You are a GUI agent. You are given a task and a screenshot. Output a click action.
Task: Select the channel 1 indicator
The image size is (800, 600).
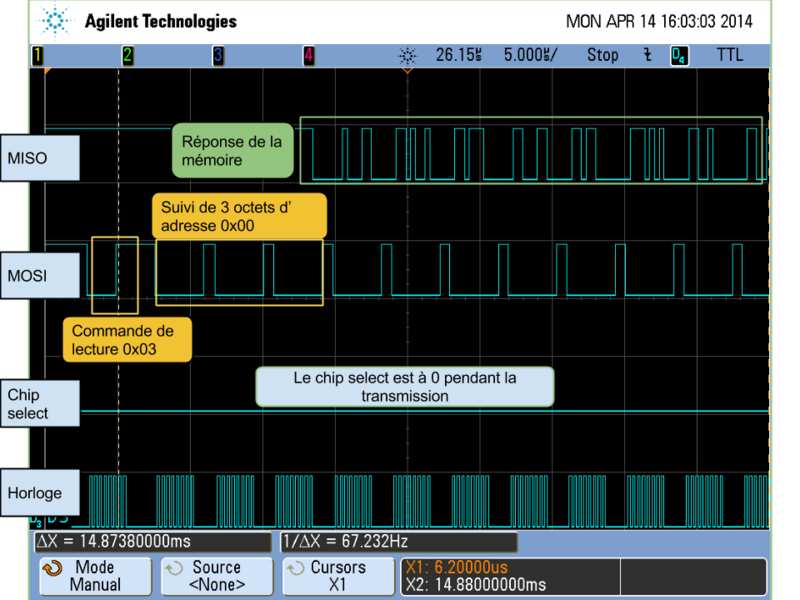(x=38, y=56)
